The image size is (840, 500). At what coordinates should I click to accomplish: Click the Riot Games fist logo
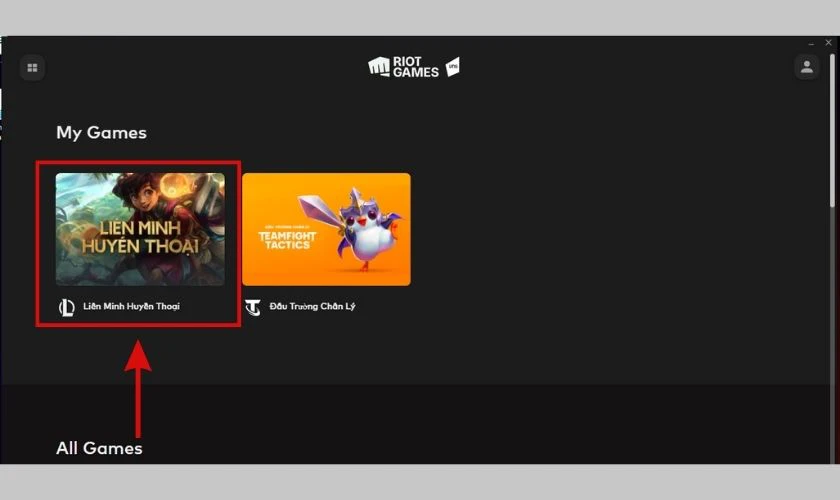[378, 67]
